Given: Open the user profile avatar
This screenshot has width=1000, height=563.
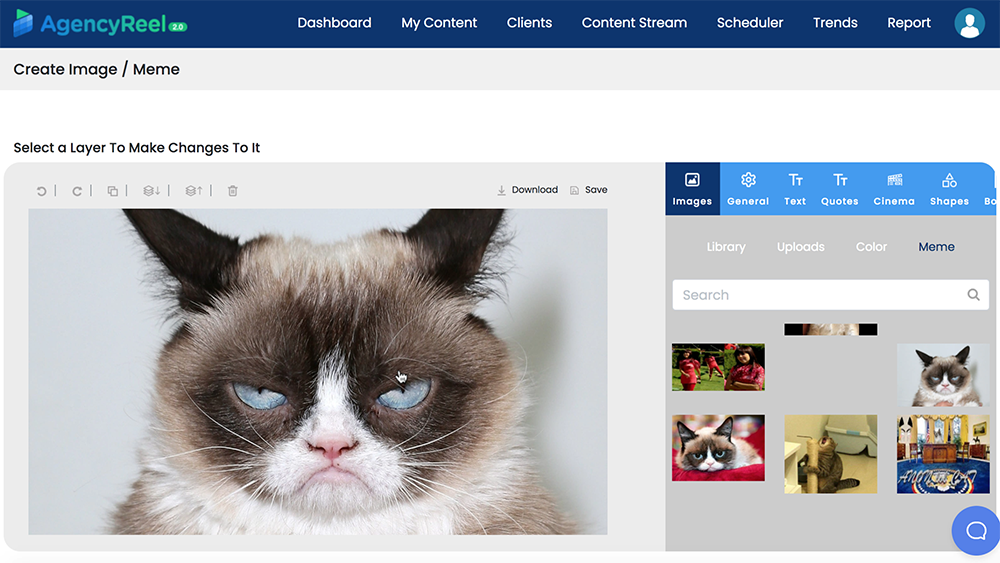Looking at the screenshot, I should click(x=969, y=23).
